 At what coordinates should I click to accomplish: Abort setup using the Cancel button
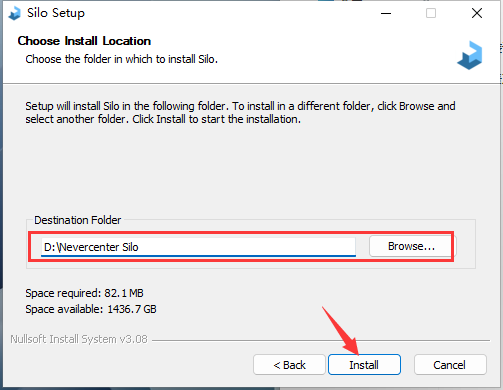[x=450, y=365]
